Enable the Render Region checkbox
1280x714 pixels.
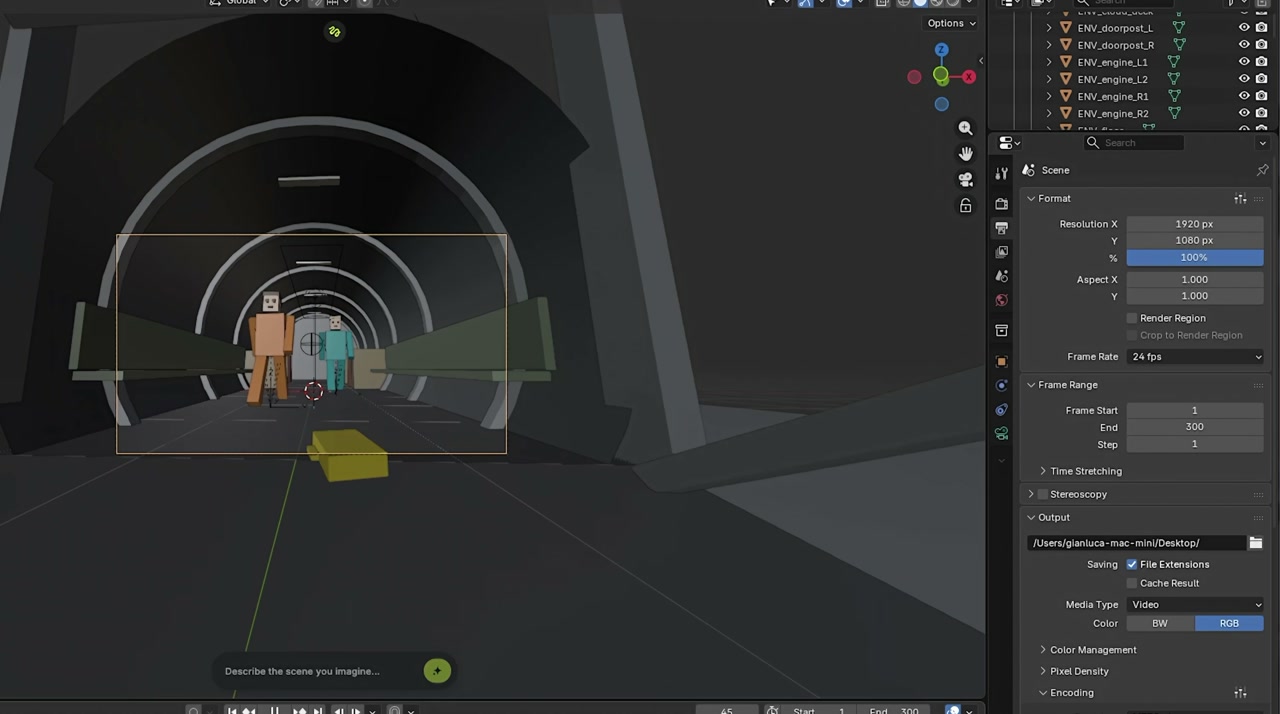[1132, 318]
